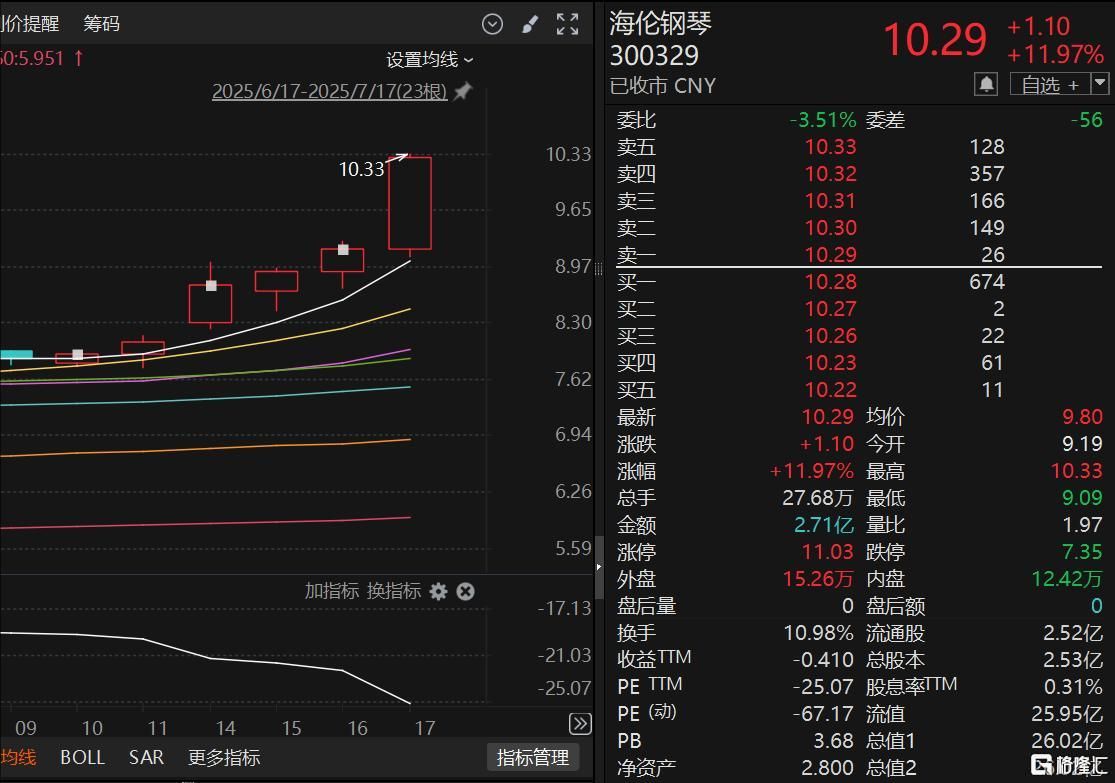Viewport: 1115px width, 783px height.
Task: Switch to the BOLL indicator tab
Action: click(x=83, y=757)
